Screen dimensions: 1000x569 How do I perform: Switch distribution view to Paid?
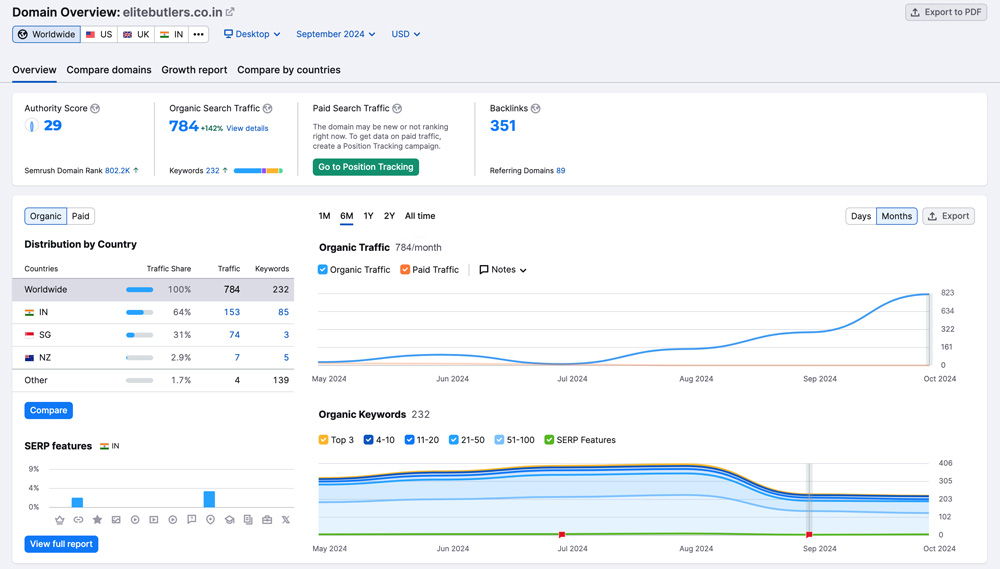pyautogui.click(x=80, y=216)
